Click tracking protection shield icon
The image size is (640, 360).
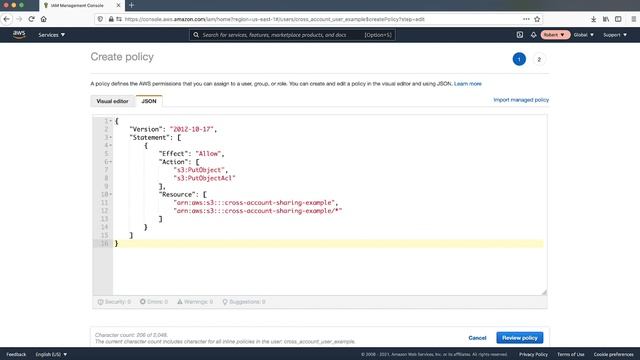100,19
